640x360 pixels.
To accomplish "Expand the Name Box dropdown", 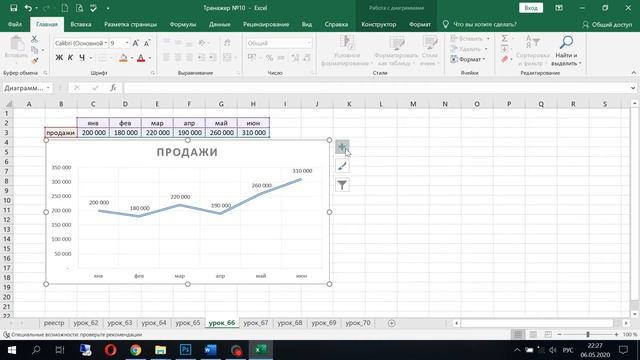I will [x=48, y=88].
